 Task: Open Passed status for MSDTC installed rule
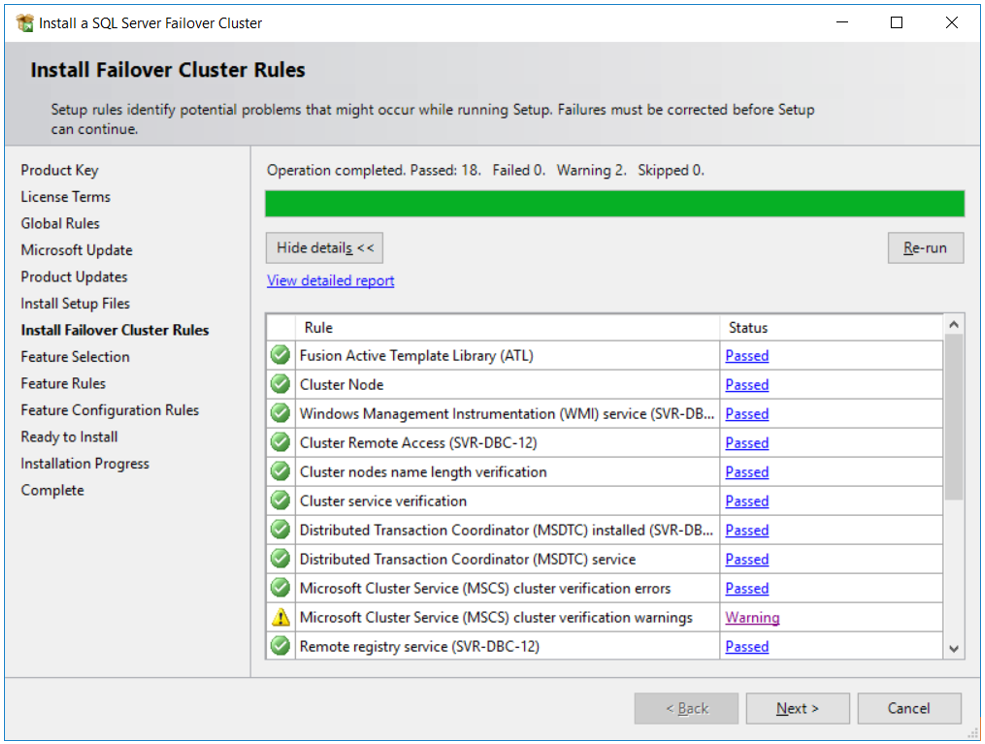747,530
